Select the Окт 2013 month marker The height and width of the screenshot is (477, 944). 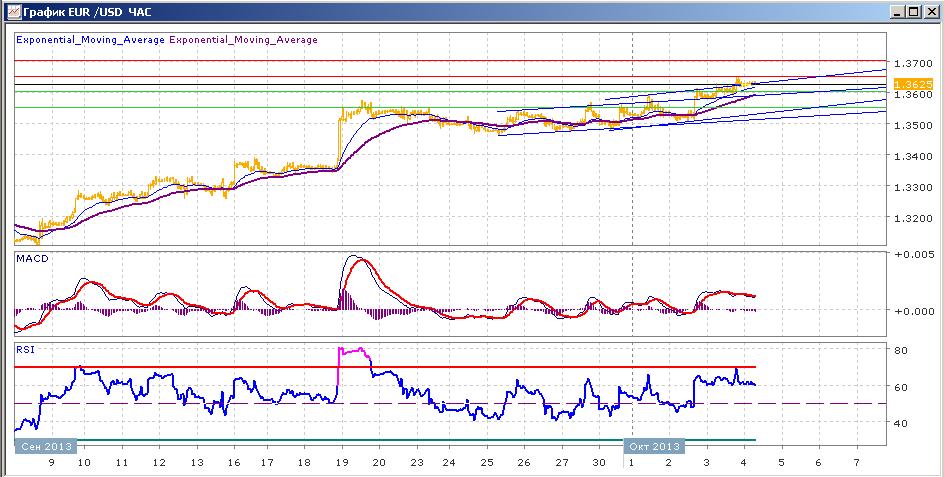[x=654, y=446]
